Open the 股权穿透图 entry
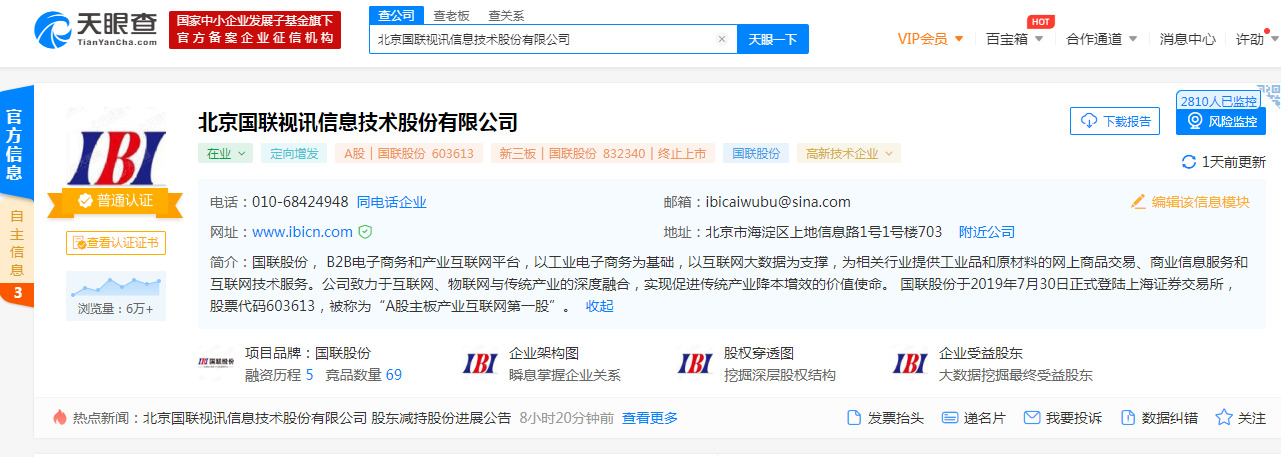Screen dimensions: 1281x457 [x=756, y=364]
